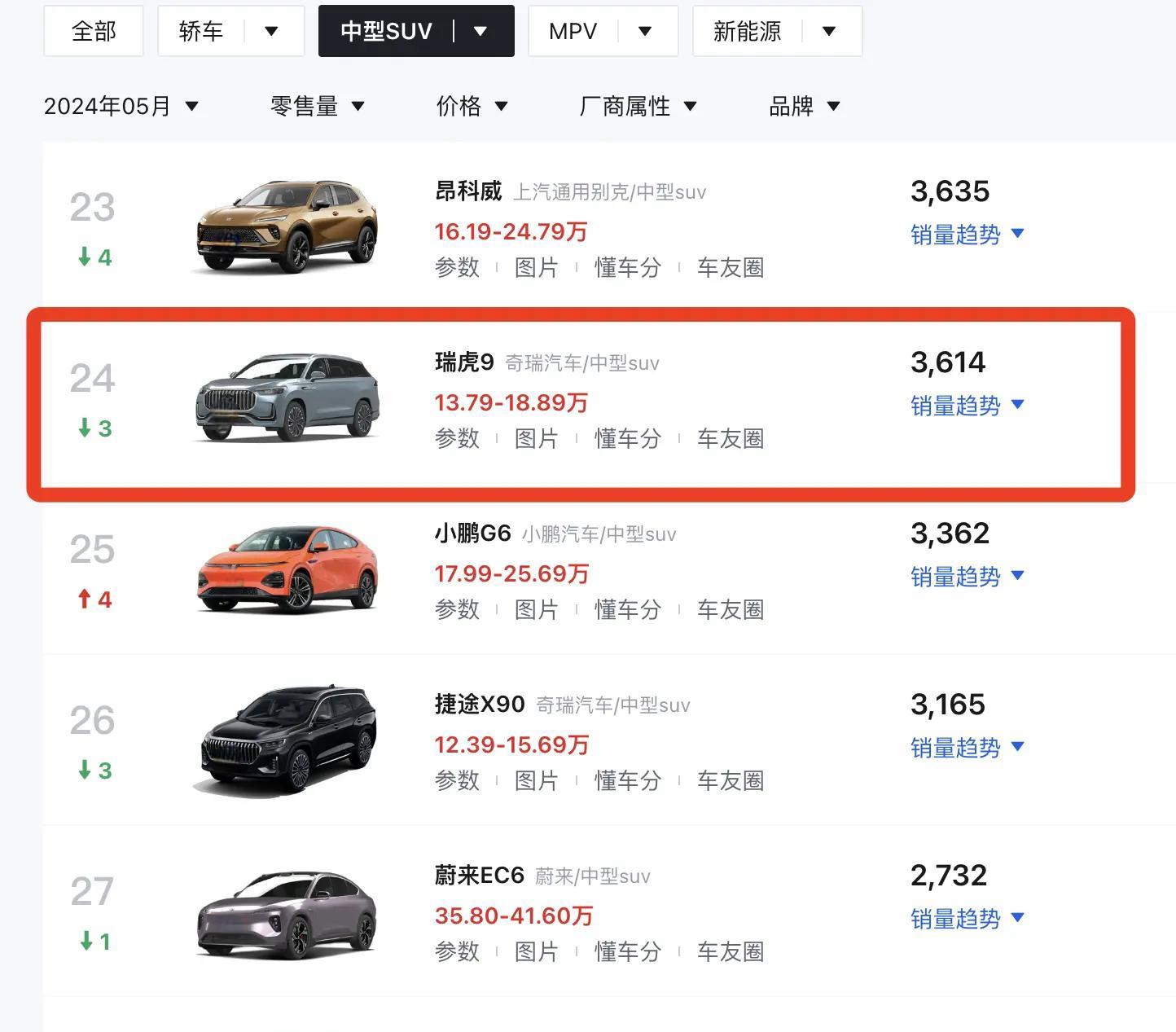Click 参数 link for 捷途X90
This screenshot has width=1176, height=1032.
pyautogui.click(x=457, y=780)
